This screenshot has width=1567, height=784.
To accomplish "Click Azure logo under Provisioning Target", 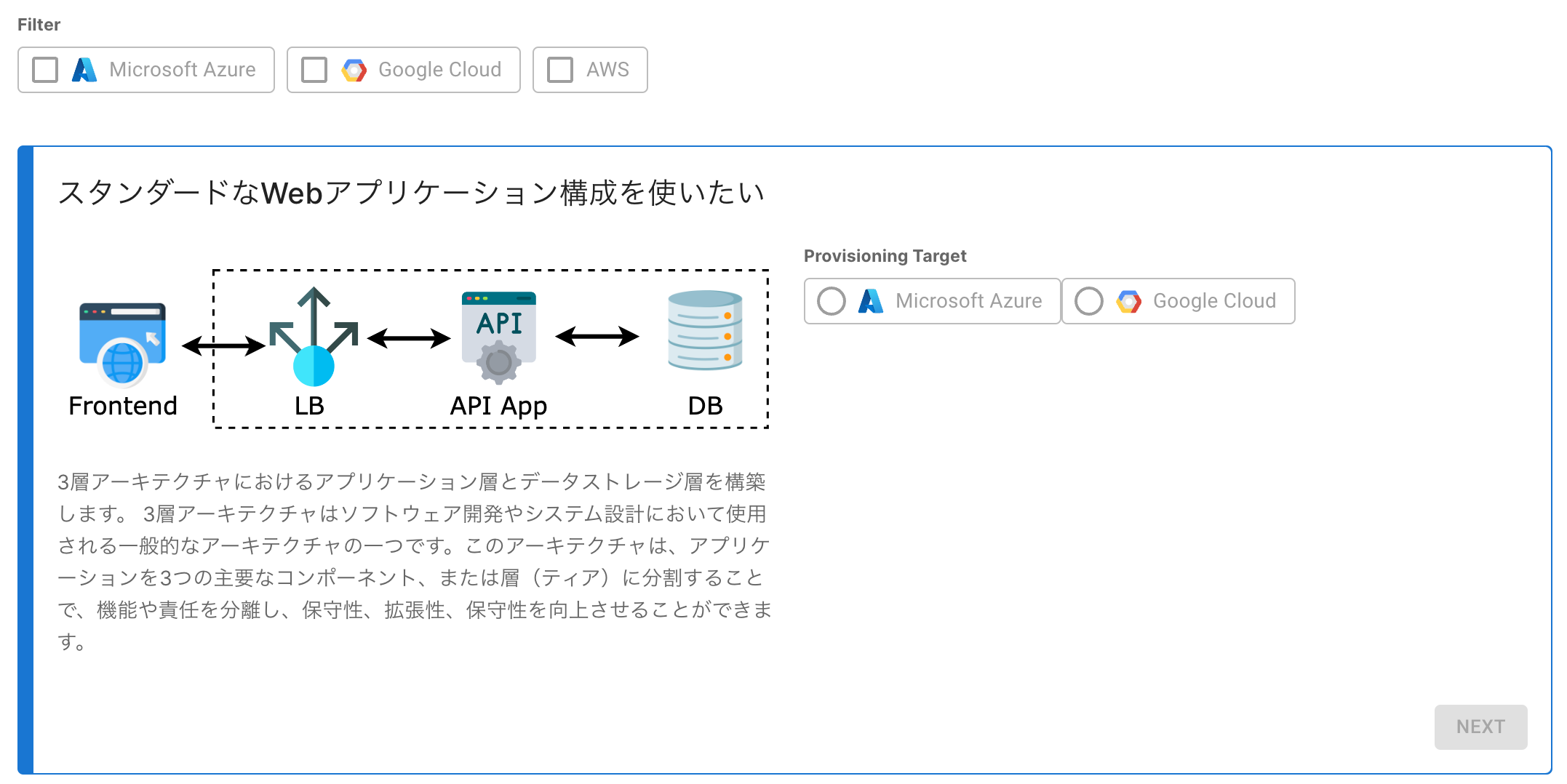I will tap(871, 301).
